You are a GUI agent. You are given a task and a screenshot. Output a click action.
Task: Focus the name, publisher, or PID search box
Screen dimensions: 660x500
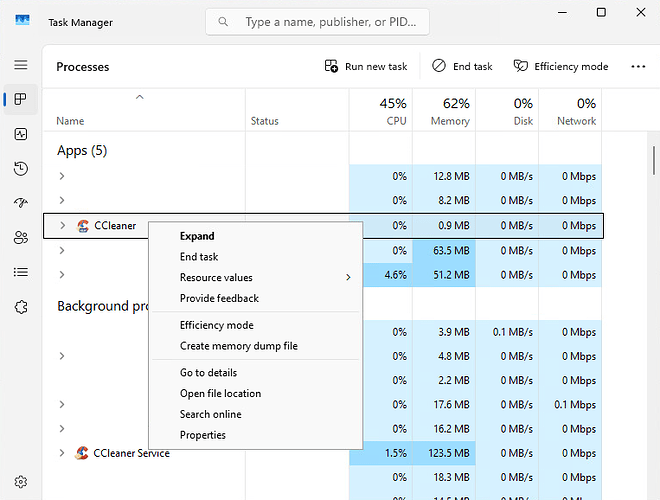point(317,21)
